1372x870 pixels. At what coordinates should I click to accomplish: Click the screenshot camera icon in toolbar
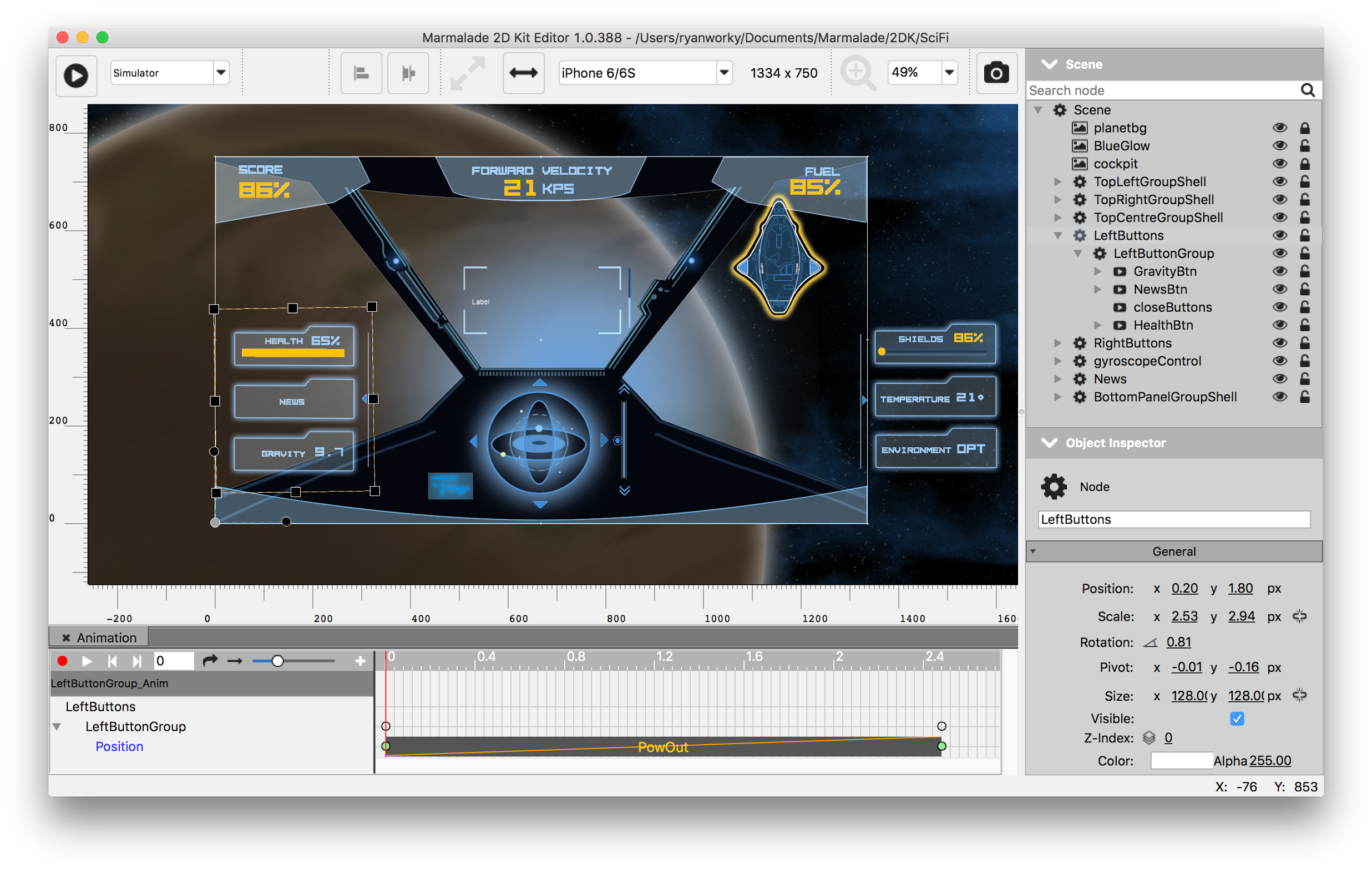click(996, 73)
